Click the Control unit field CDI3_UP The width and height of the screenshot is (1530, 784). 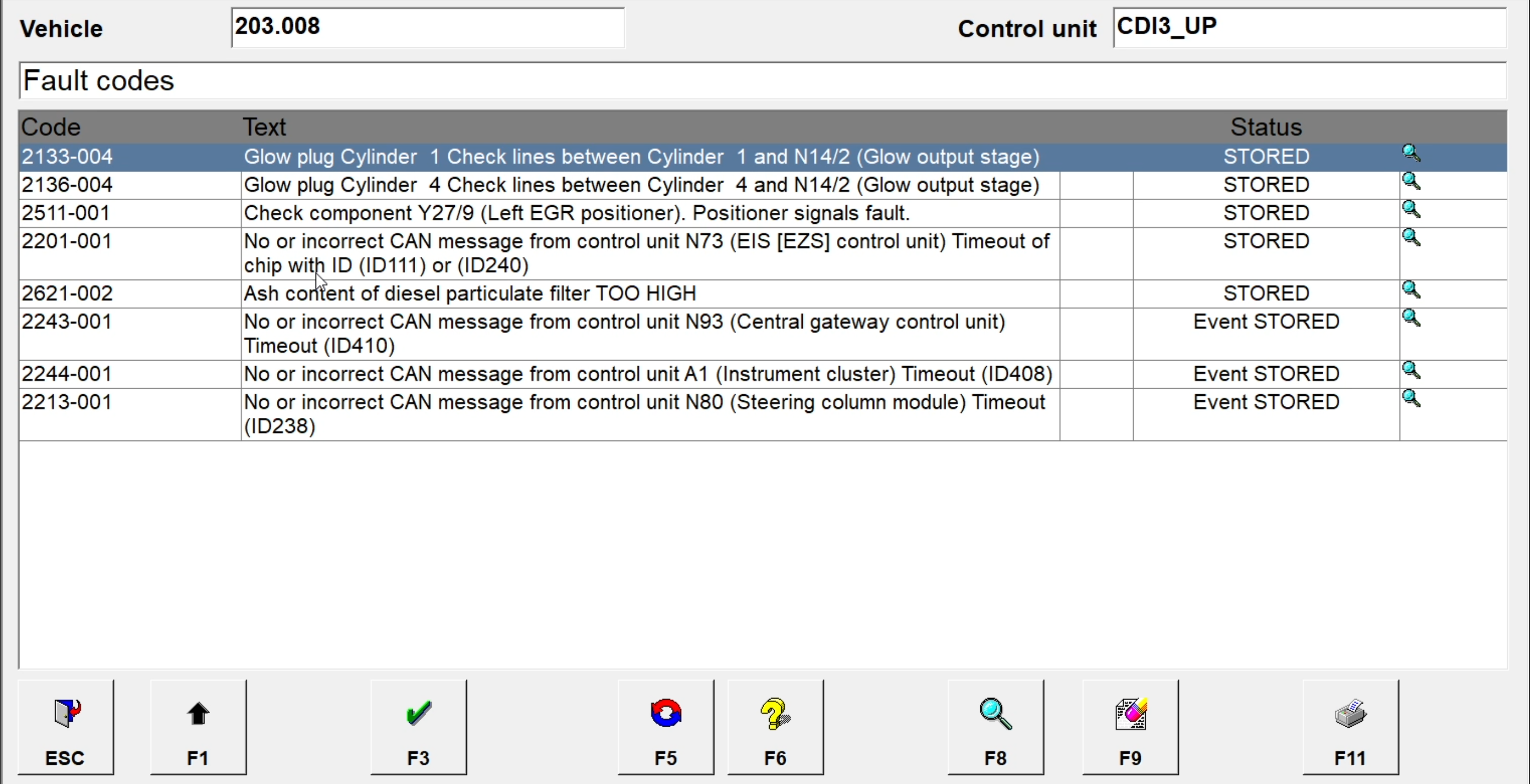pos(1309,28)
